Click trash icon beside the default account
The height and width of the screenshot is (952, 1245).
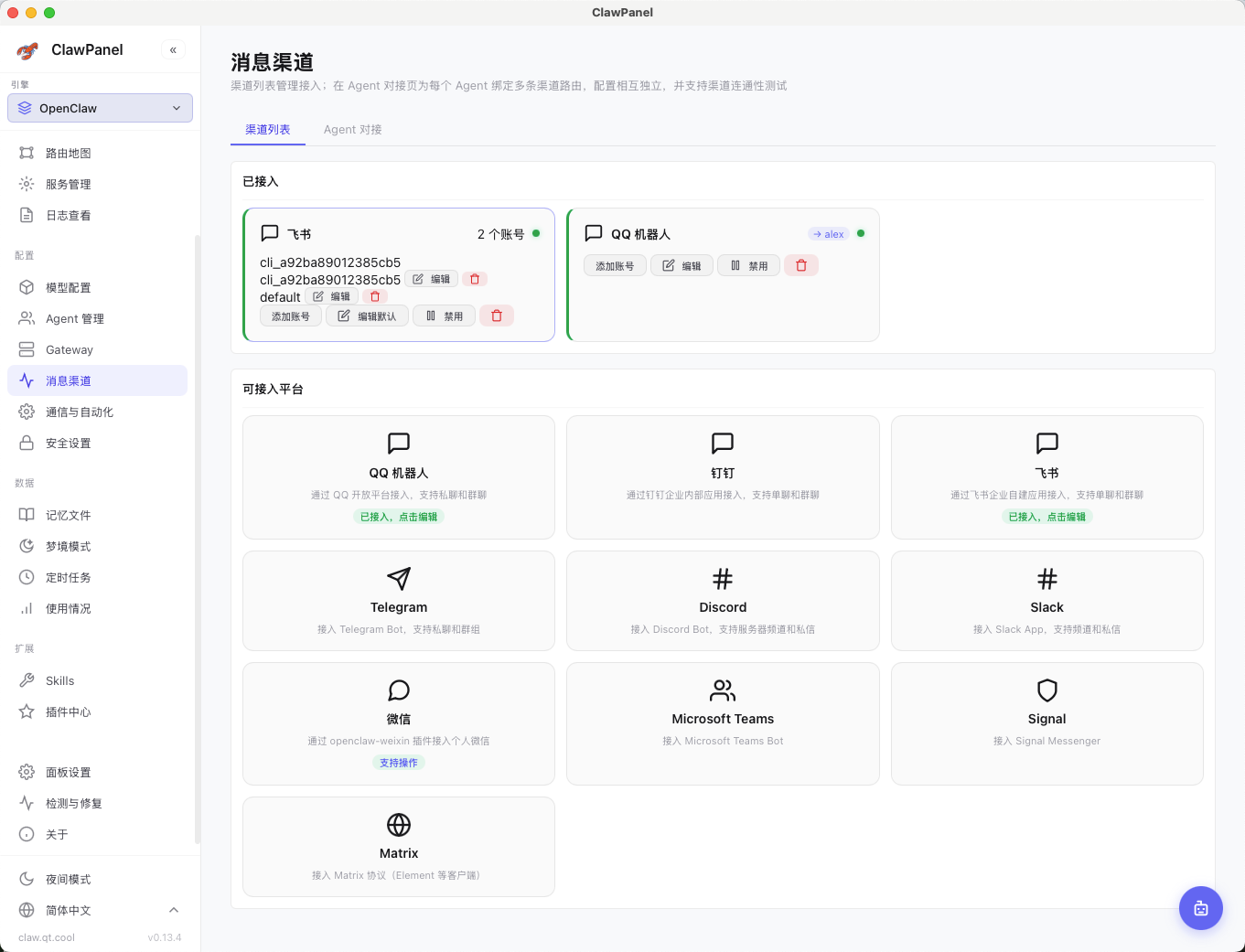click(x=374, y=296)
